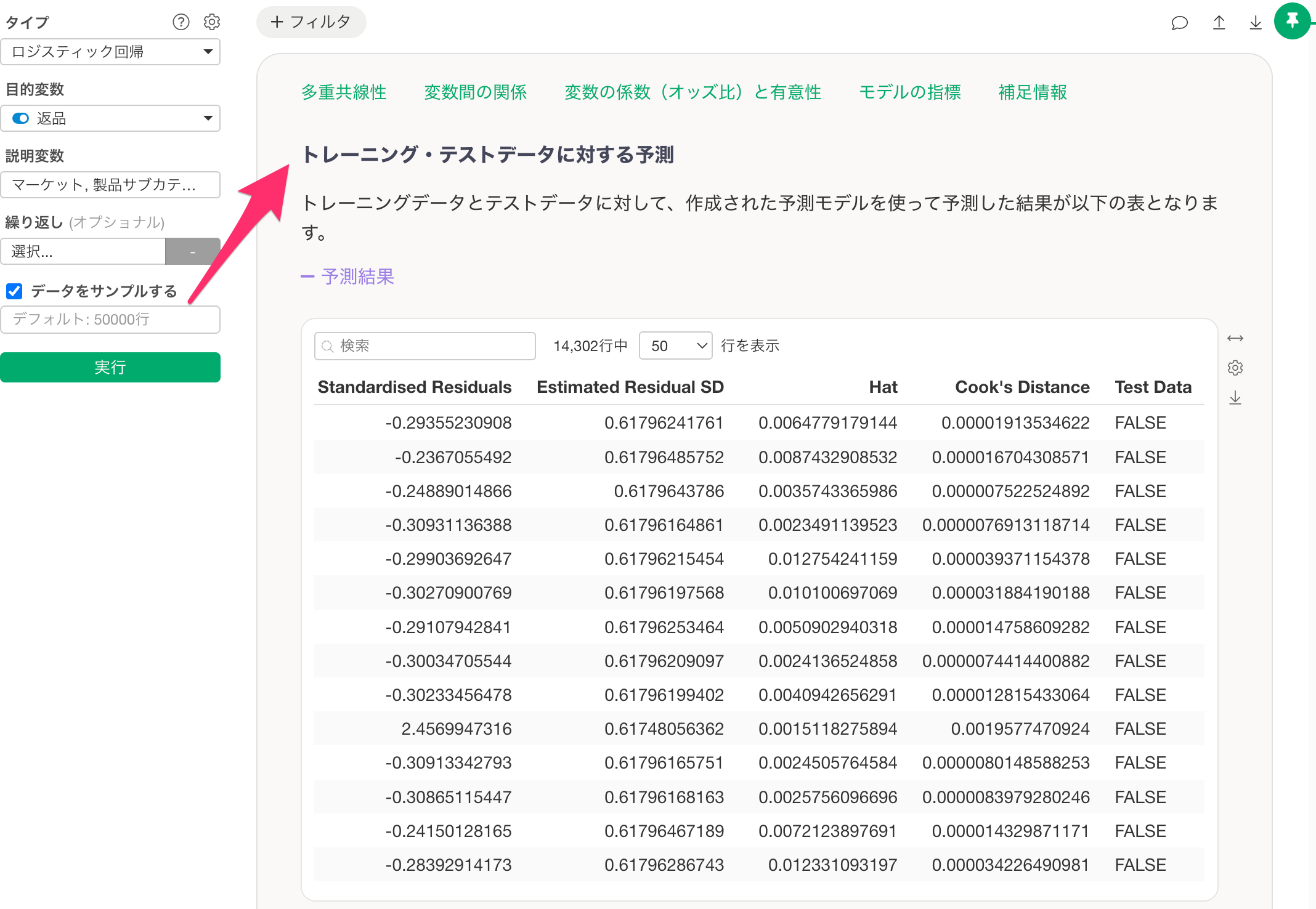The image size is (1316, 909).
Task: Open the table settings gear icon
Action: pyautogui.click(x=1235, y=368)
